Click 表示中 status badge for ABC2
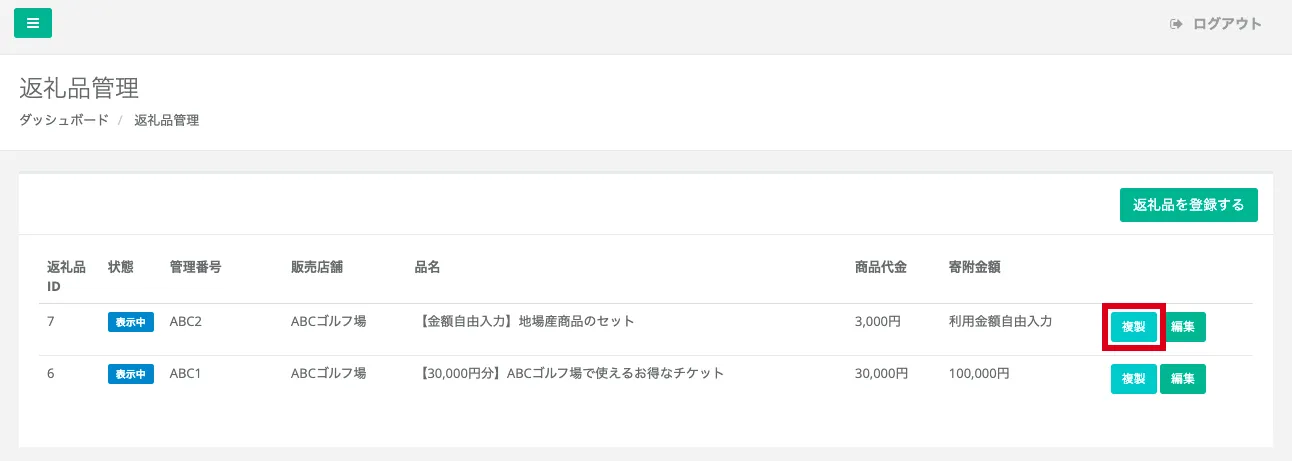This screenshot has height=461, width=1292. pos(131,322)
